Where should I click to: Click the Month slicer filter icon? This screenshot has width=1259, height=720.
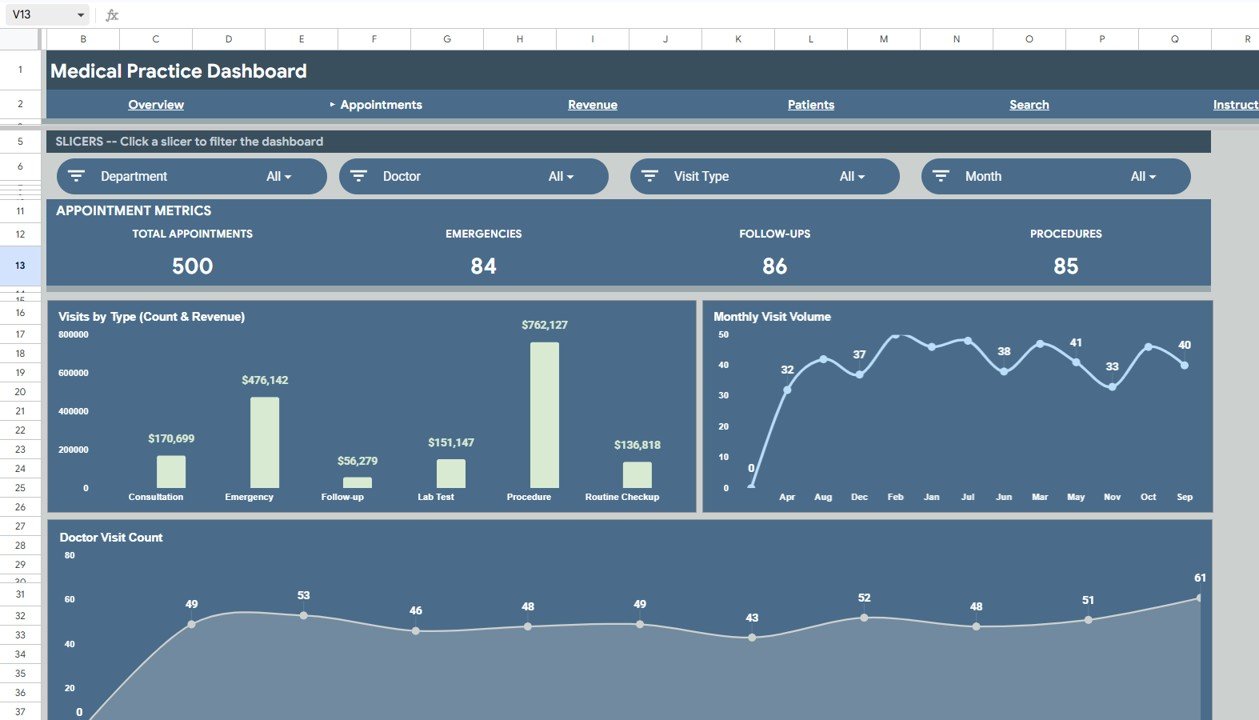(x=940, y=175)
